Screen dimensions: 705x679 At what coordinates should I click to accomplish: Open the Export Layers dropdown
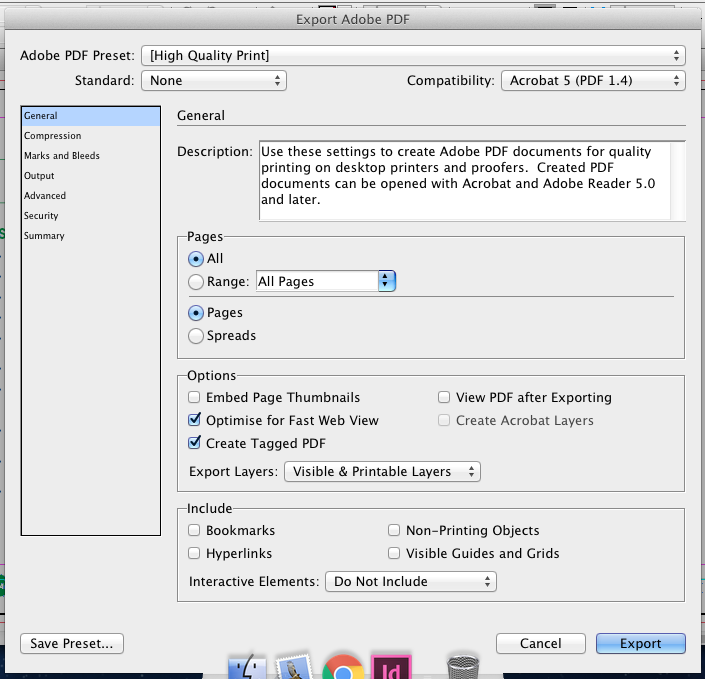382,471
